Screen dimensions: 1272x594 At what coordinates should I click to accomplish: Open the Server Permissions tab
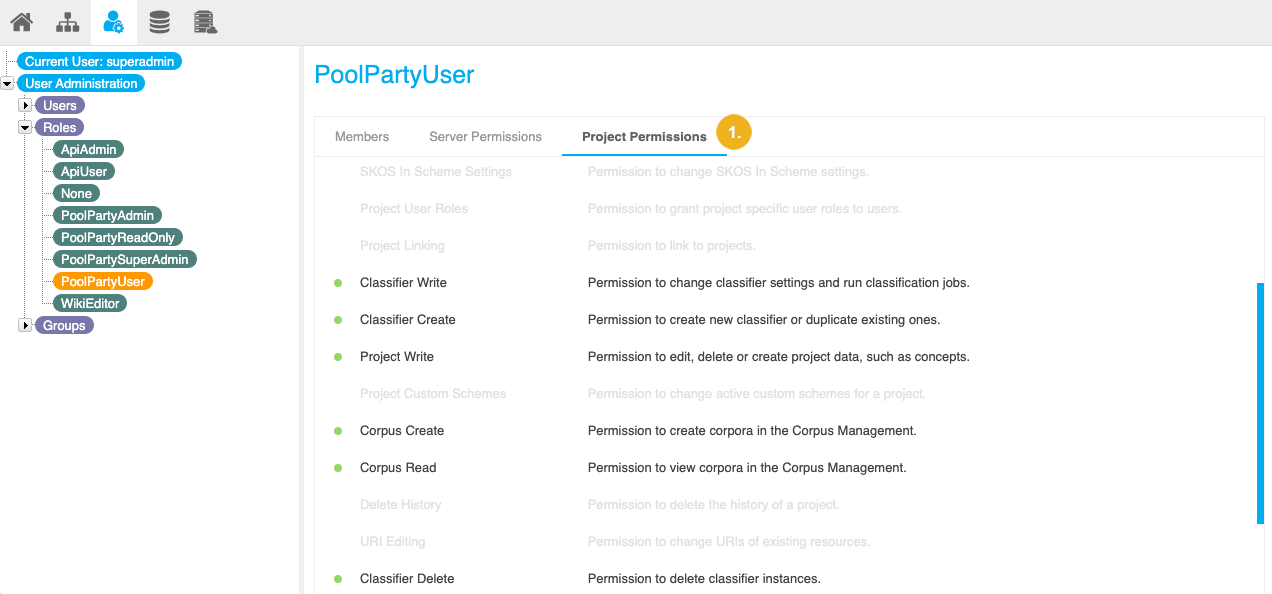point(485,136)
